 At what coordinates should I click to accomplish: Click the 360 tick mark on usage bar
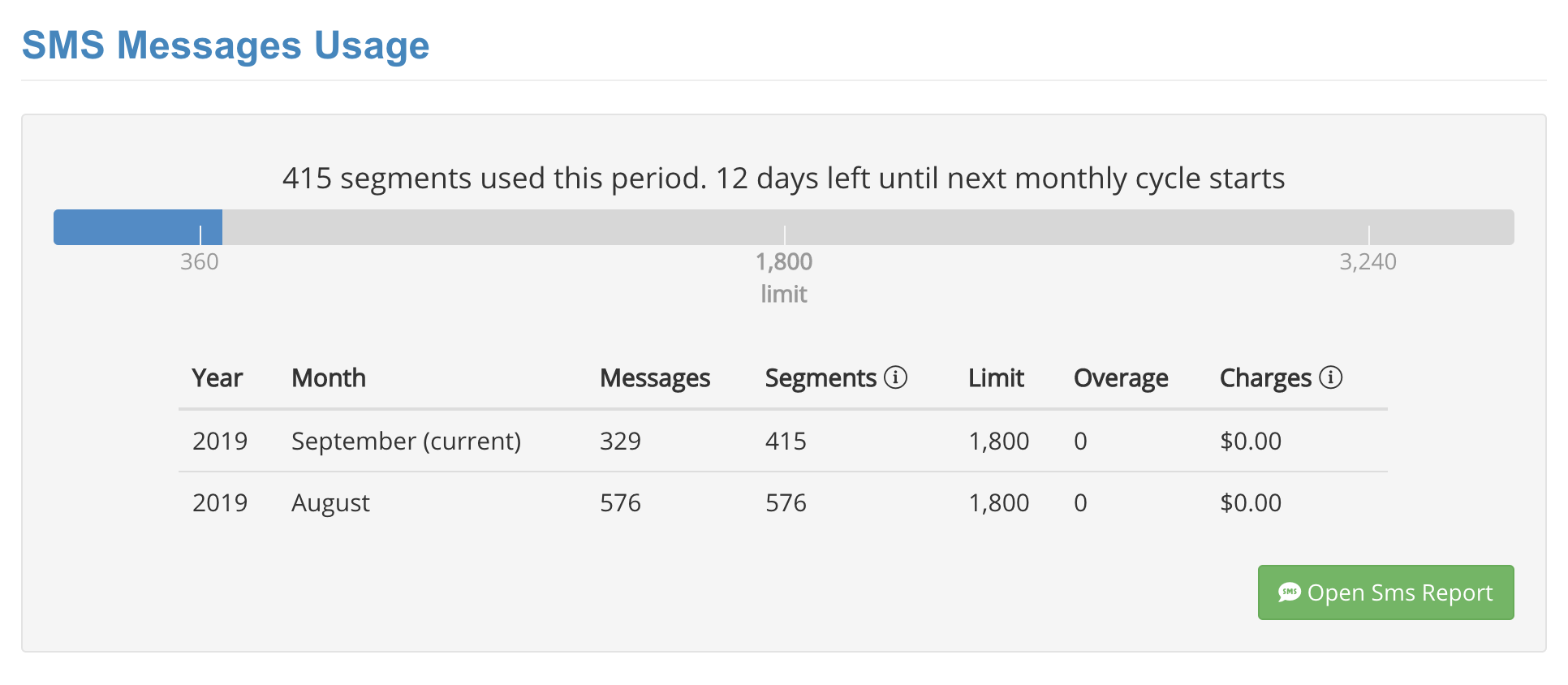pos(200,235)
